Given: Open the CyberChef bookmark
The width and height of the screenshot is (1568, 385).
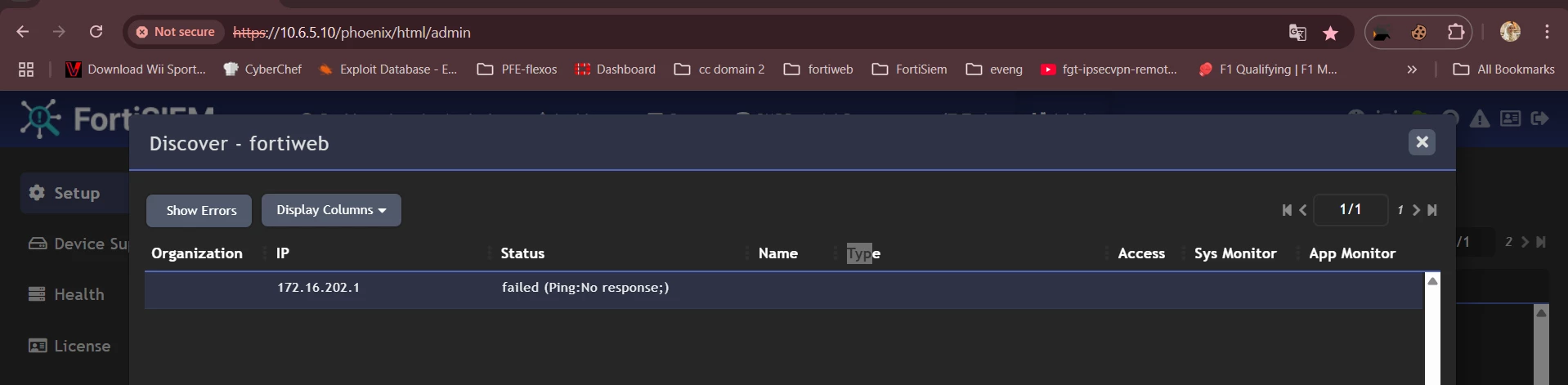Looking at the screenshot, I should pos(262,69).
